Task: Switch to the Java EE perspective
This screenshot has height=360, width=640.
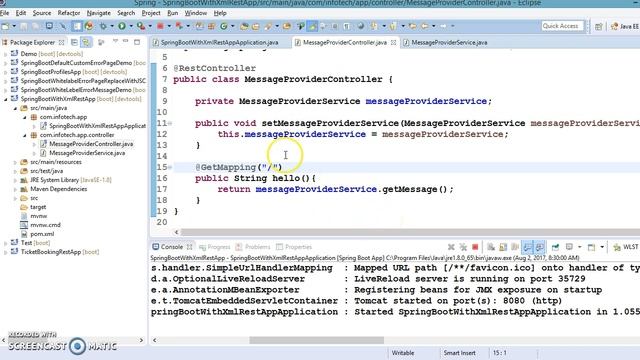Action: (625, 27)
